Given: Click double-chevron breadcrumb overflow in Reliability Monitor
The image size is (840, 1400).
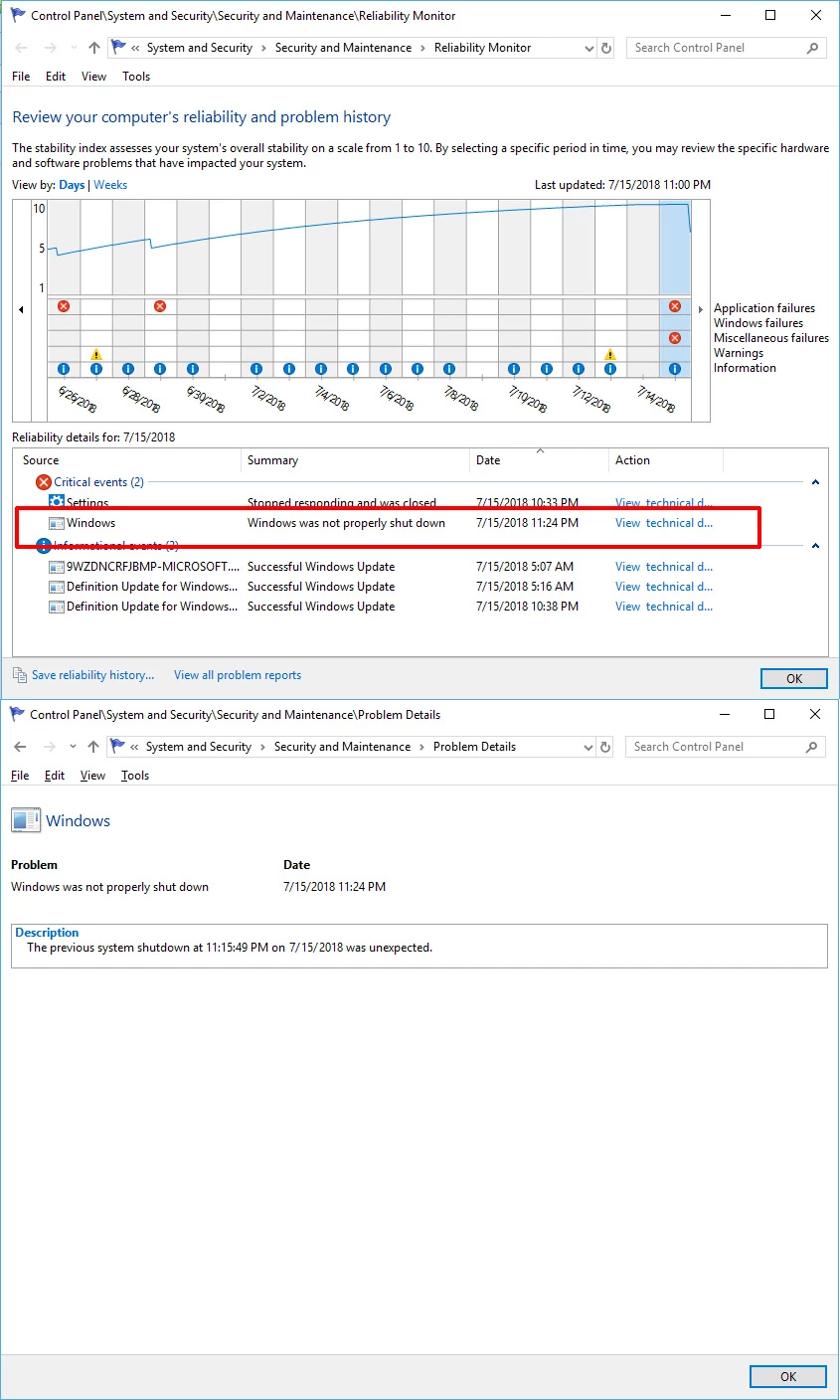Looking at the screenshot, I should (136, 48).
